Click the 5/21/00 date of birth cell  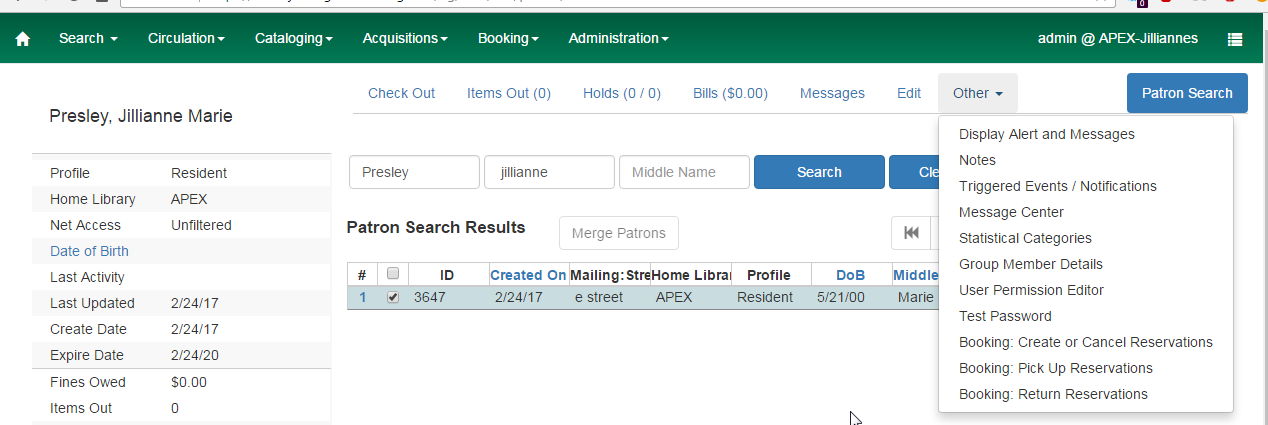(x=840, y=297)
